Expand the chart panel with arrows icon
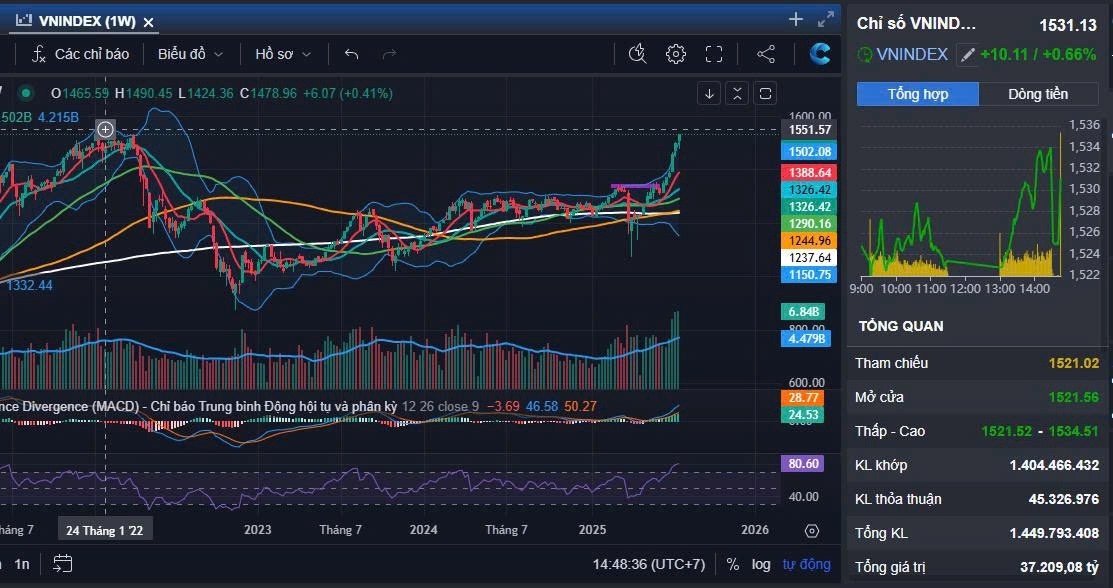 pyautogui.click(x=826, y=19)
